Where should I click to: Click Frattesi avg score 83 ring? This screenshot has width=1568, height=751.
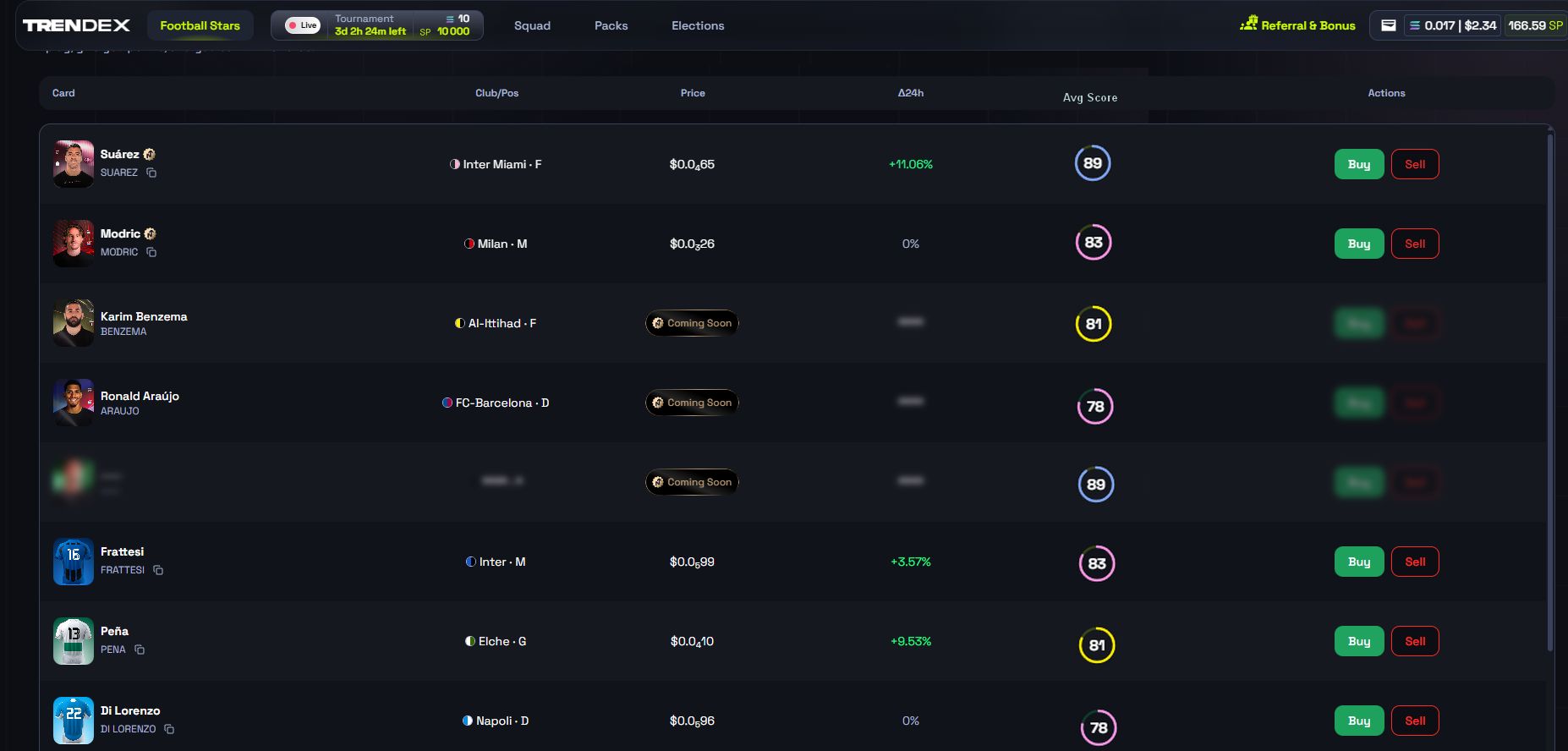click(x=1097, y=563)
